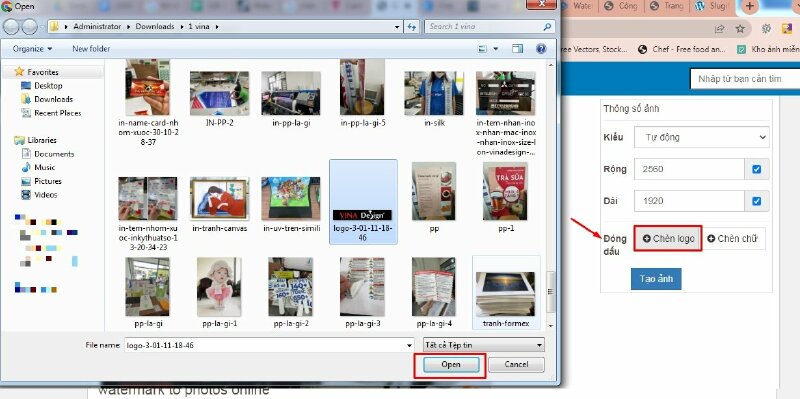This screenshot has width=800, height=399.
Task: Click New folder button
Action: [91, 49]
